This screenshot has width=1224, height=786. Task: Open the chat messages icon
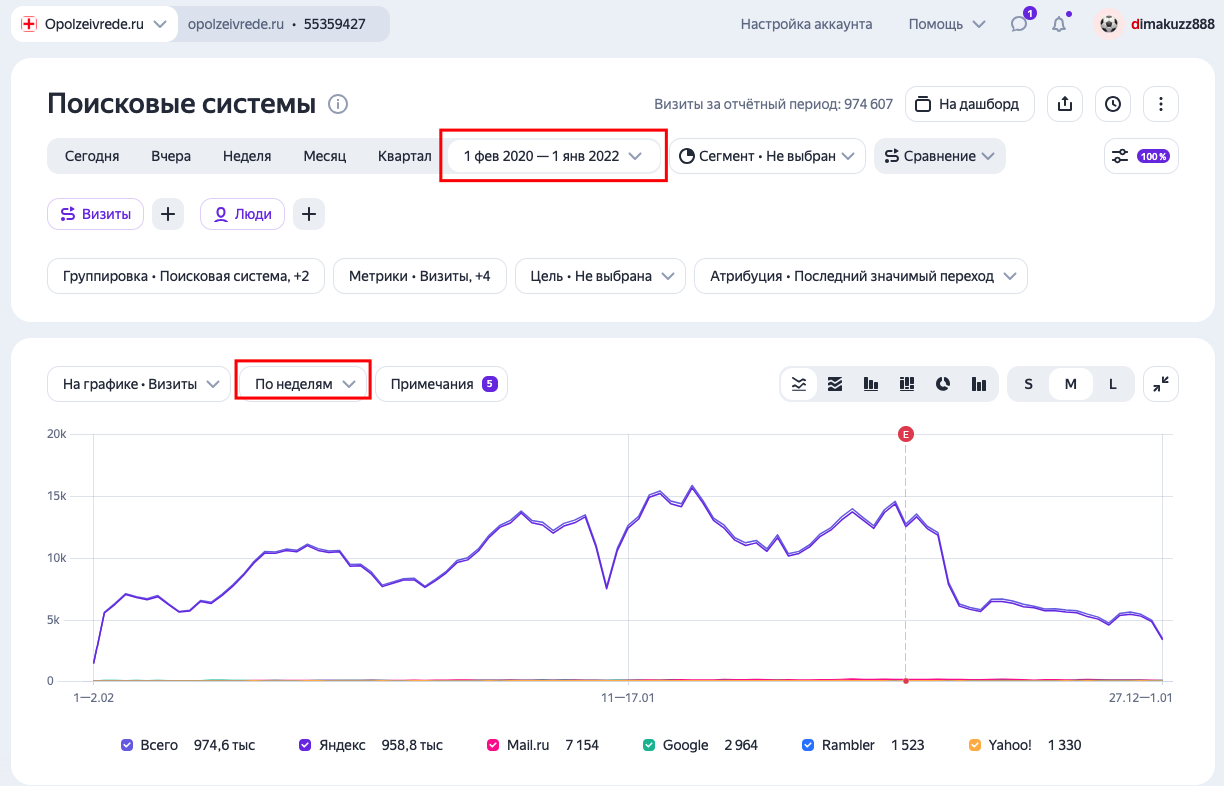[1019, 24]
